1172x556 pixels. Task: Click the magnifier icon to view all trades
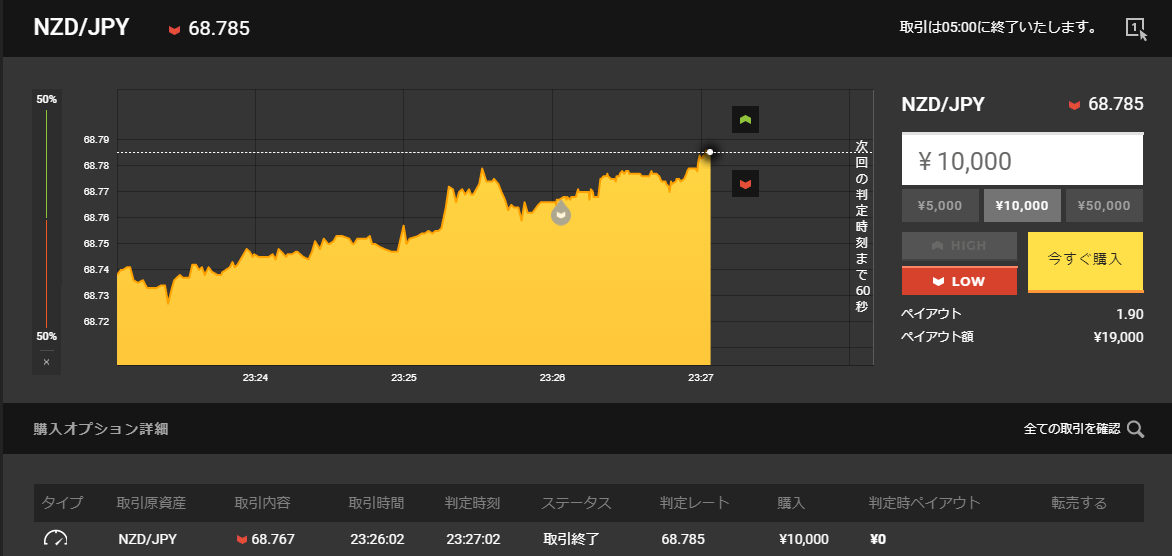[x=1135, y=429]
